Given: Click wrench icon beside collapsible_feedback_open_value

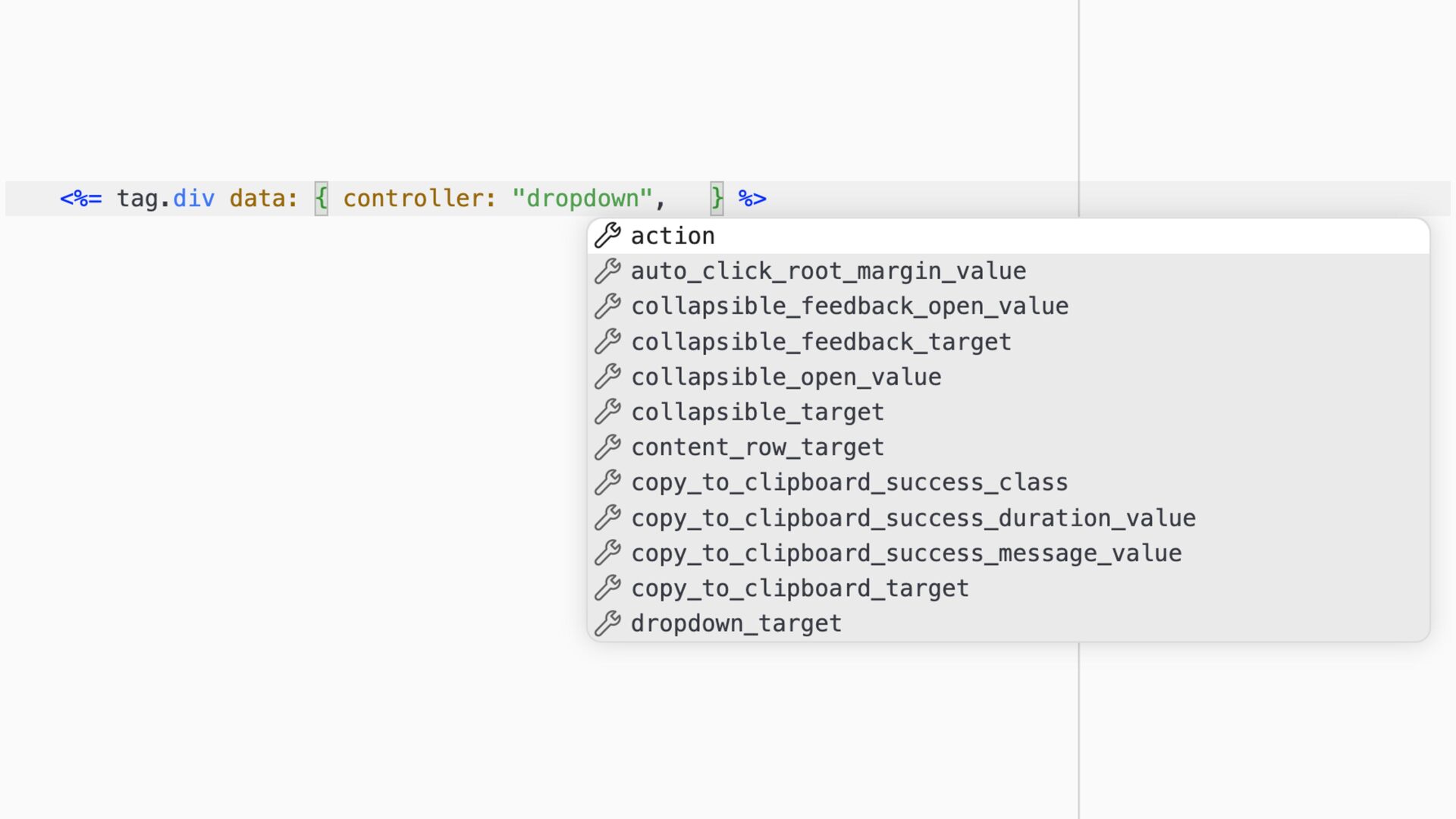Looking at the screenshot, I should [607, 306].
